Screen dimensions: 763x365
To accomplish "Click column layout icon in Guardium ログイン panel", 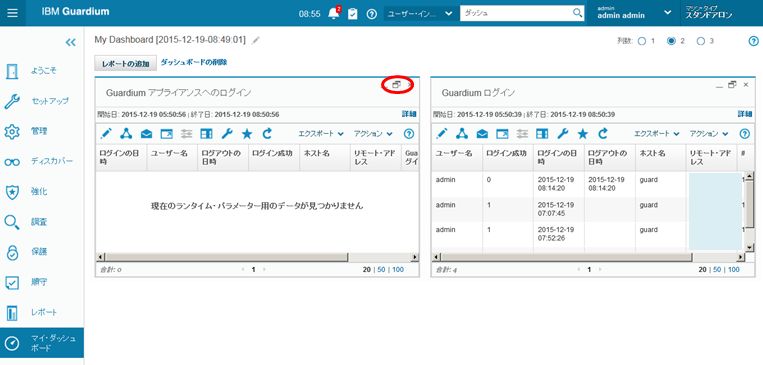I will click(542, 134).
